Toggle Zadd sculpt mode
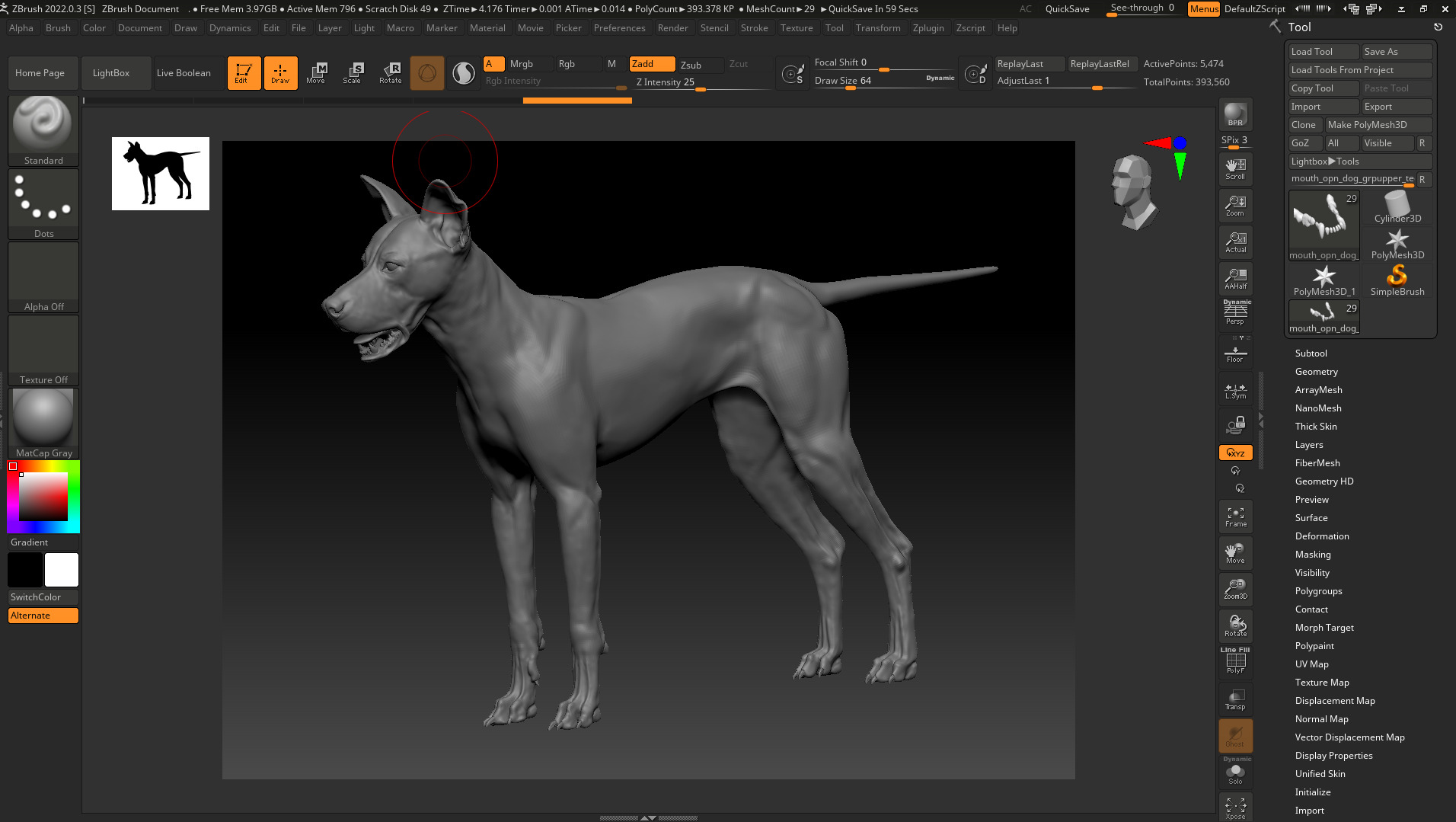The width and height of the screenshot is (1456, 822). (652, 64)
